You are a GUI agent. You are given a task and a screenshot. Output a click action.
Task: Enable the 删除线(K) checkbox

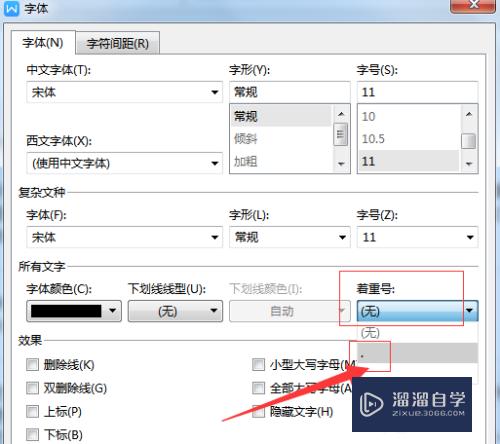(x=32, y=365)
